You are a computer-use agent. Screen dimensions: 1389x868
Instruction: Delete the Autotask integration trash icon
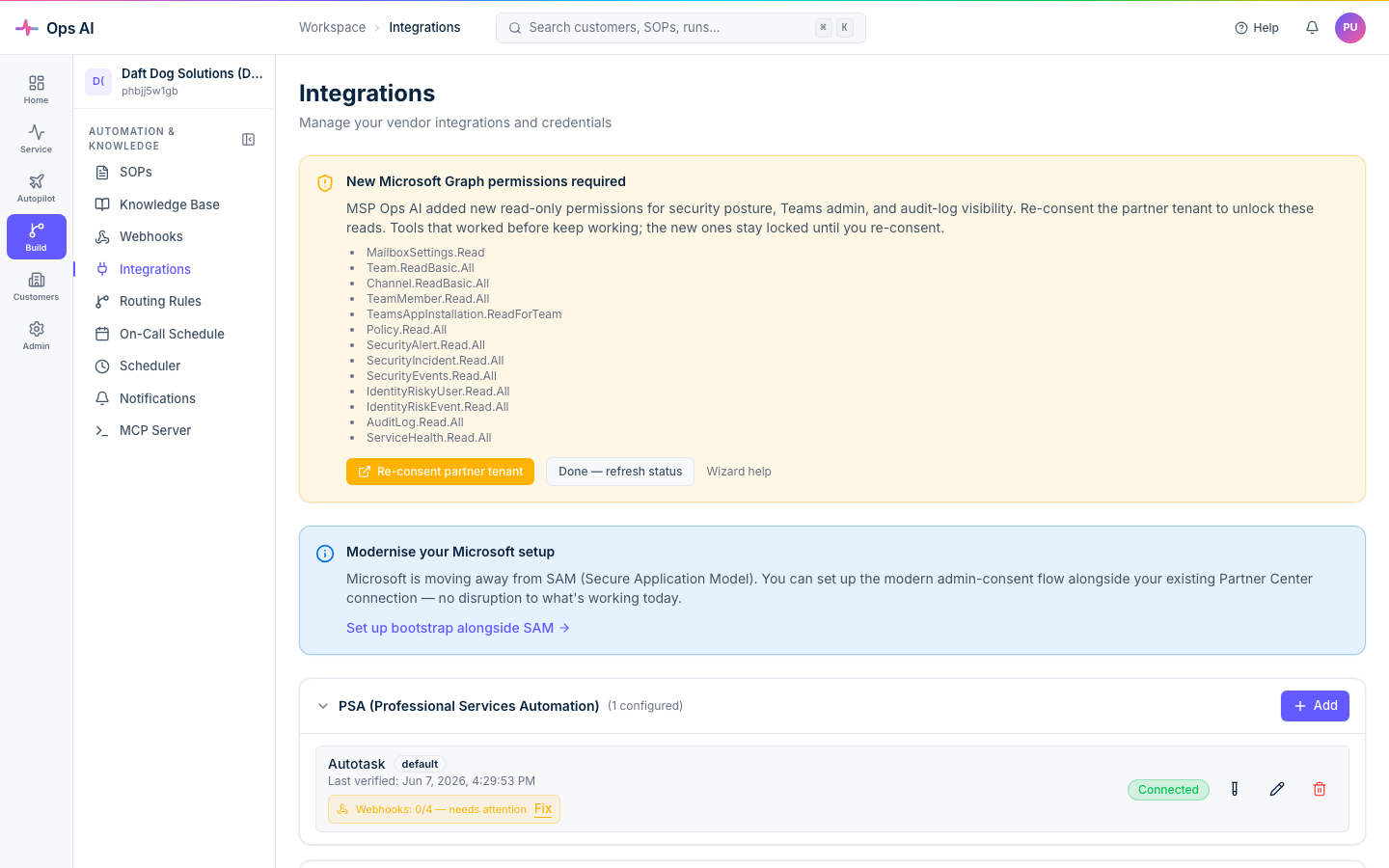click(x=1320, y=789)
